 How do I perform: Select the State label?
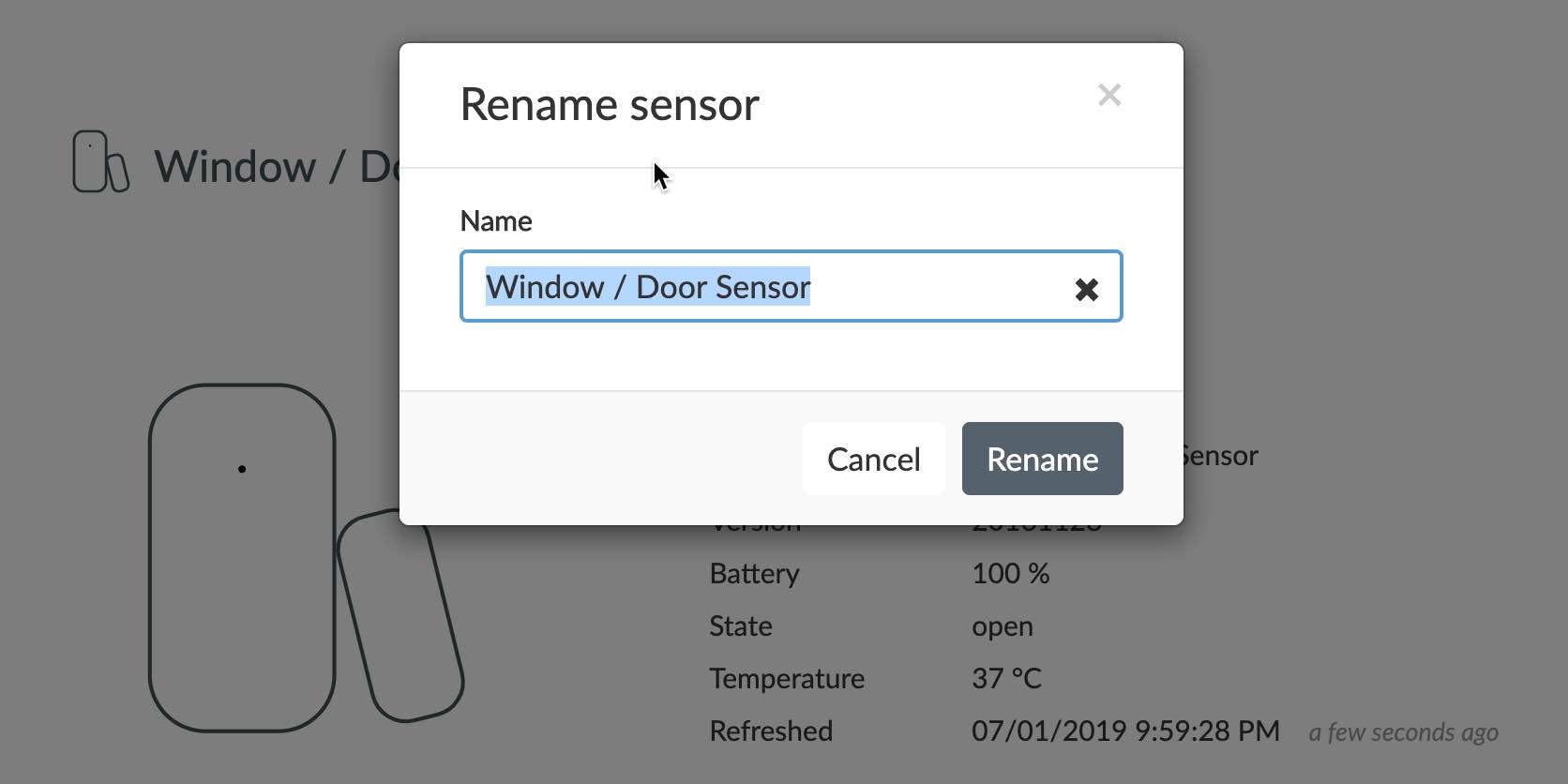[740, 626]
